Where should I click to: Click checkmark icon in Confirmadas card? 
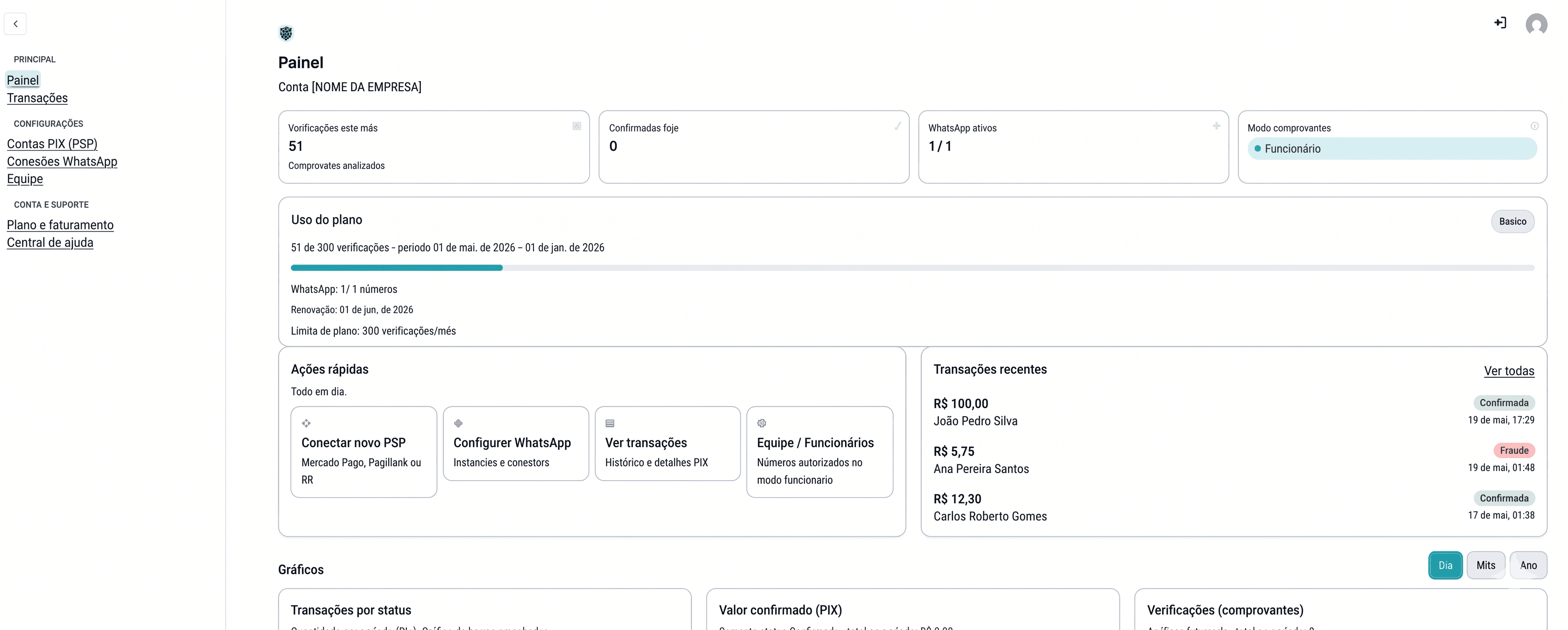point(897,126)
